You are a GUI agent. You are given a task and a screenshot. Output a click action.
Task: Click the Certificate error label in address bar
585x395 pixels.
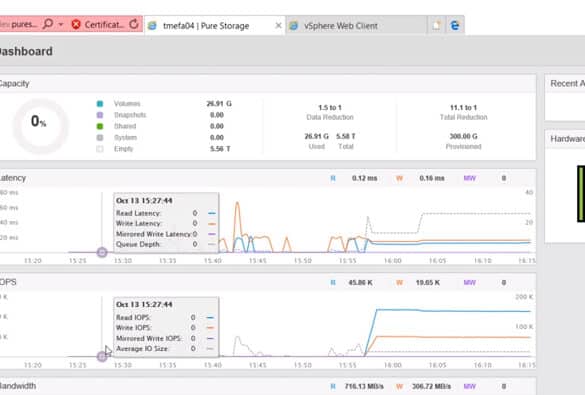pos(104,25)
